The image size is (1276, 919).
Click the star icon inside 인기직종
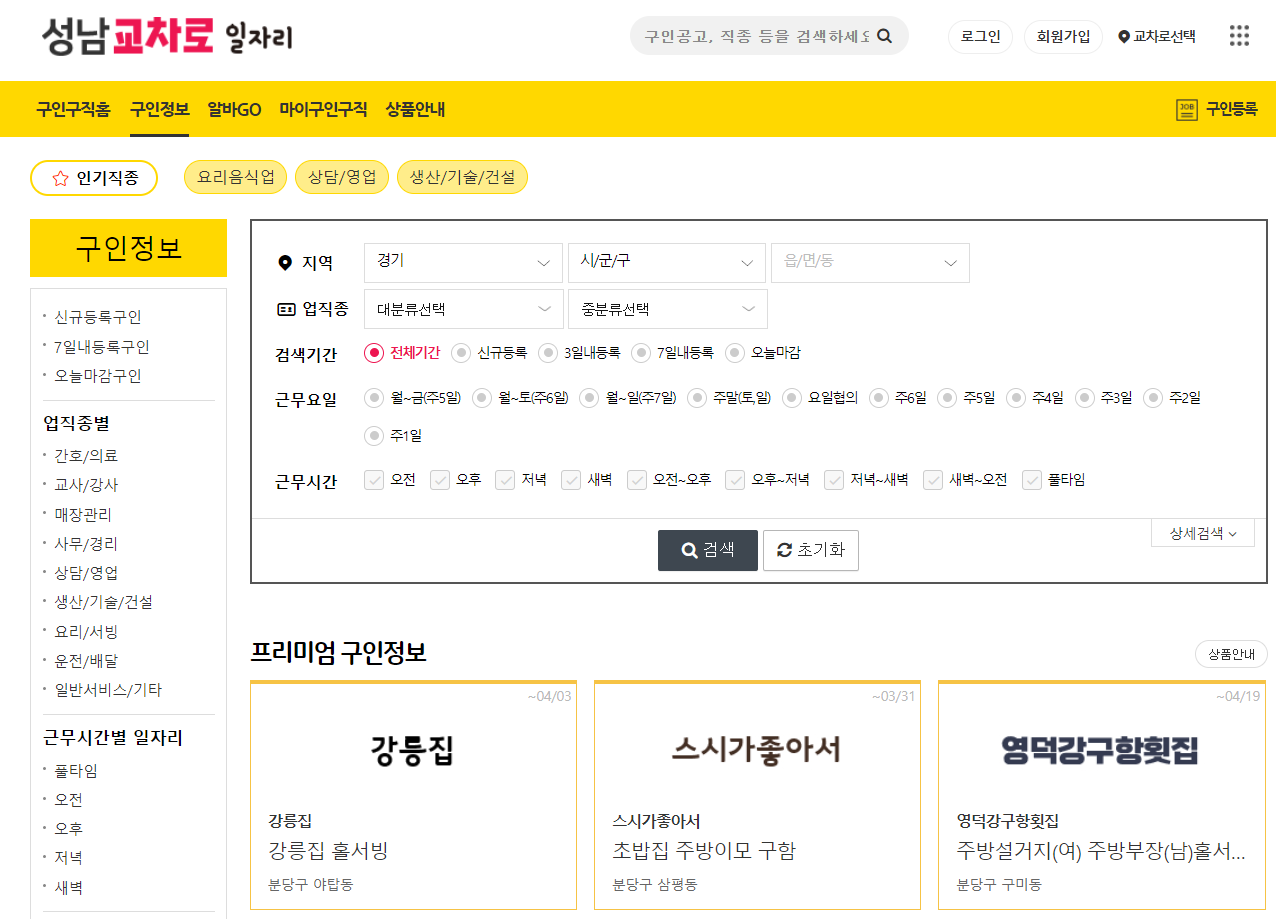[x=59, y=177]
